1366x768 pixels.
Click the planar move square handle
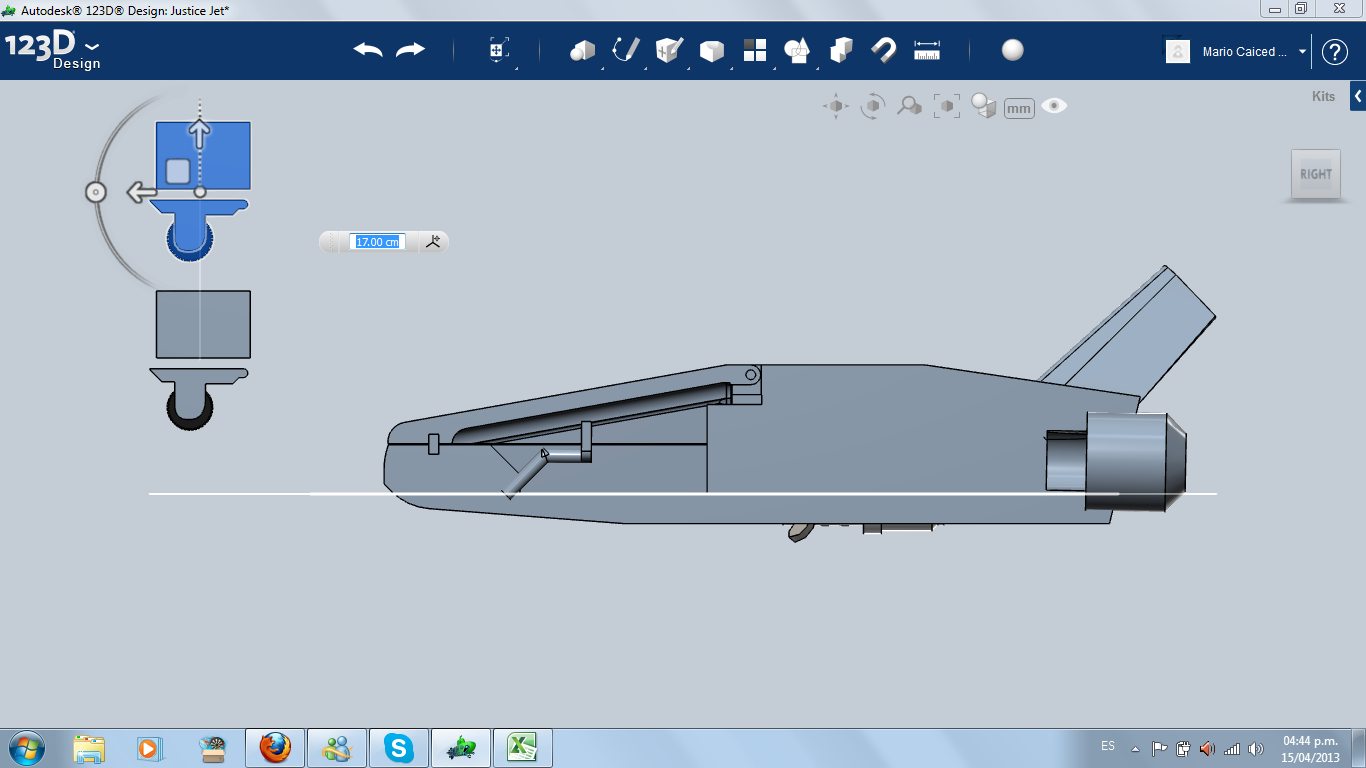(177, 171)
